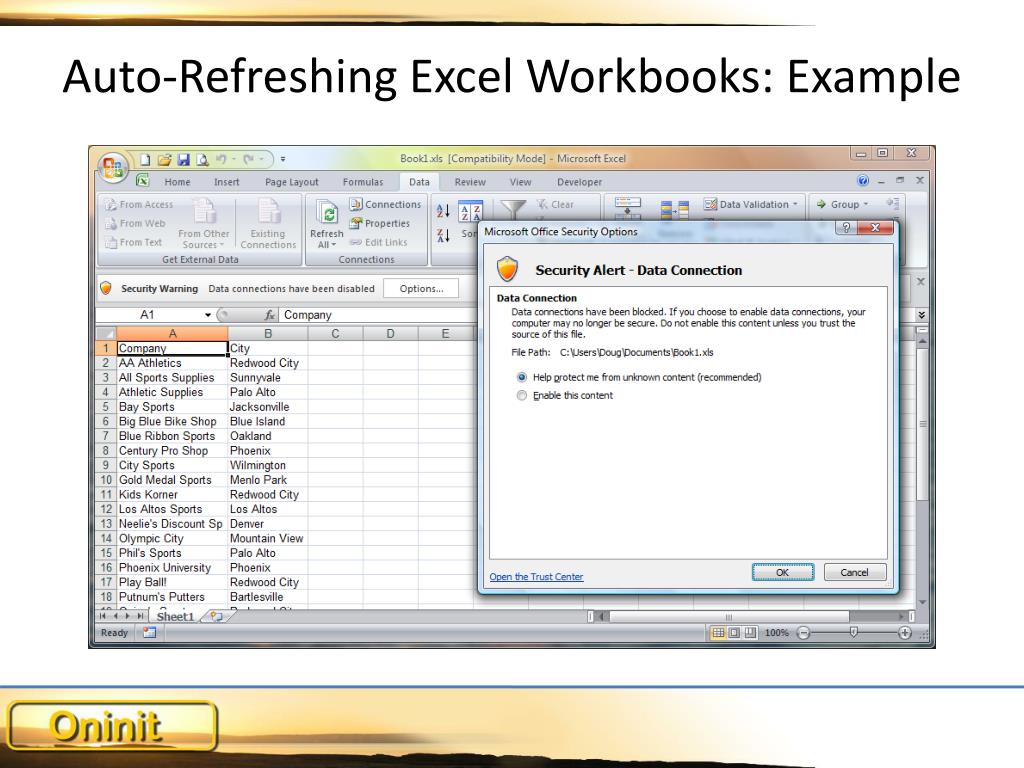Click the Redo arrow icon

(249, 159)
